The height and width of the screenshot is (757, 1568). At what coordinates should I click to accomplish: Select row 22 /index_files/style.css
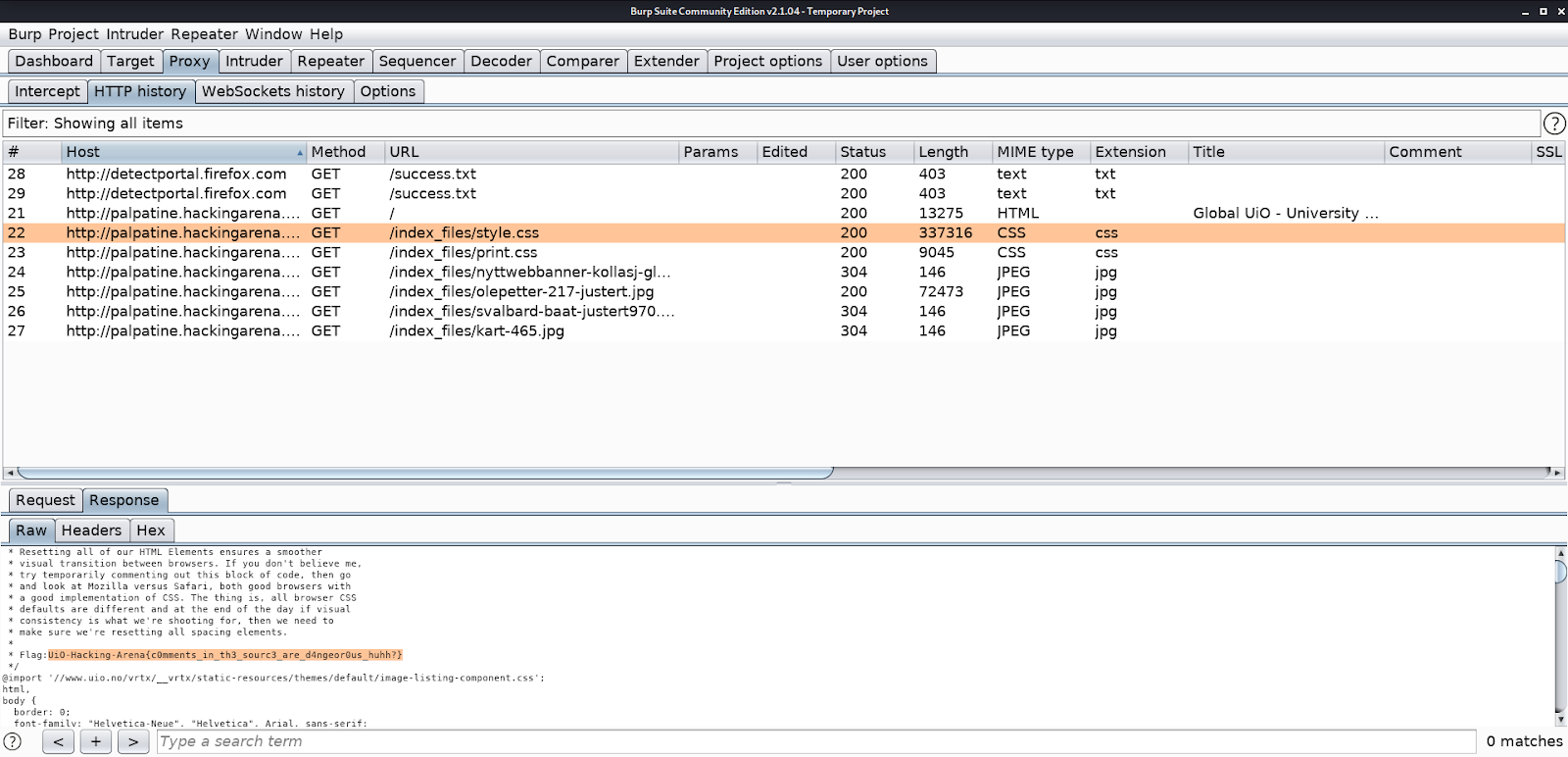pos(784,232)
